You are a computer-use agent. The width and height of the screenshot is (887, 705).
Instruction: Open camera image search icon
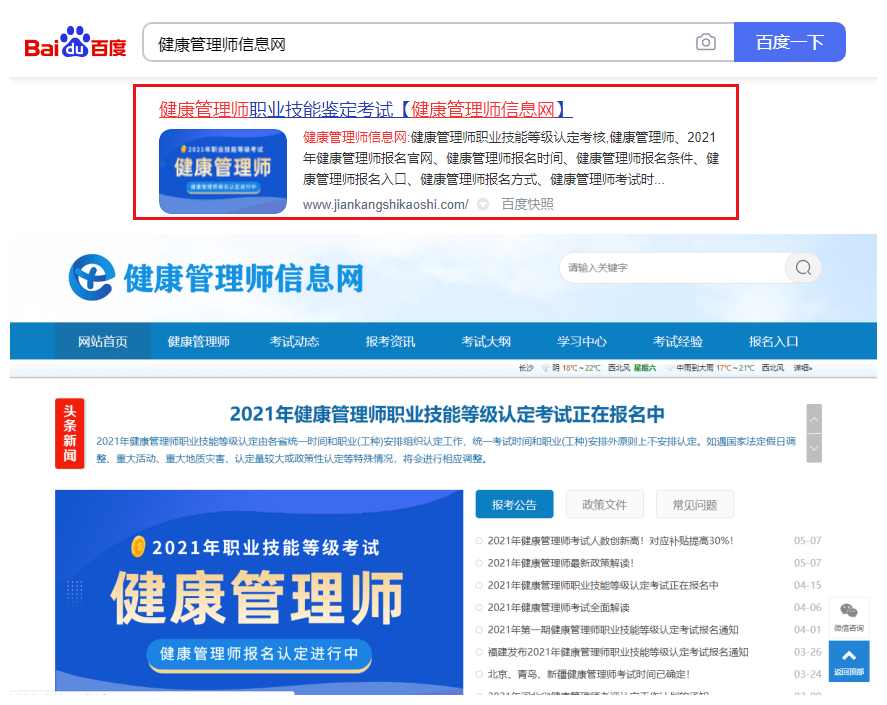[x=705, y=42]
